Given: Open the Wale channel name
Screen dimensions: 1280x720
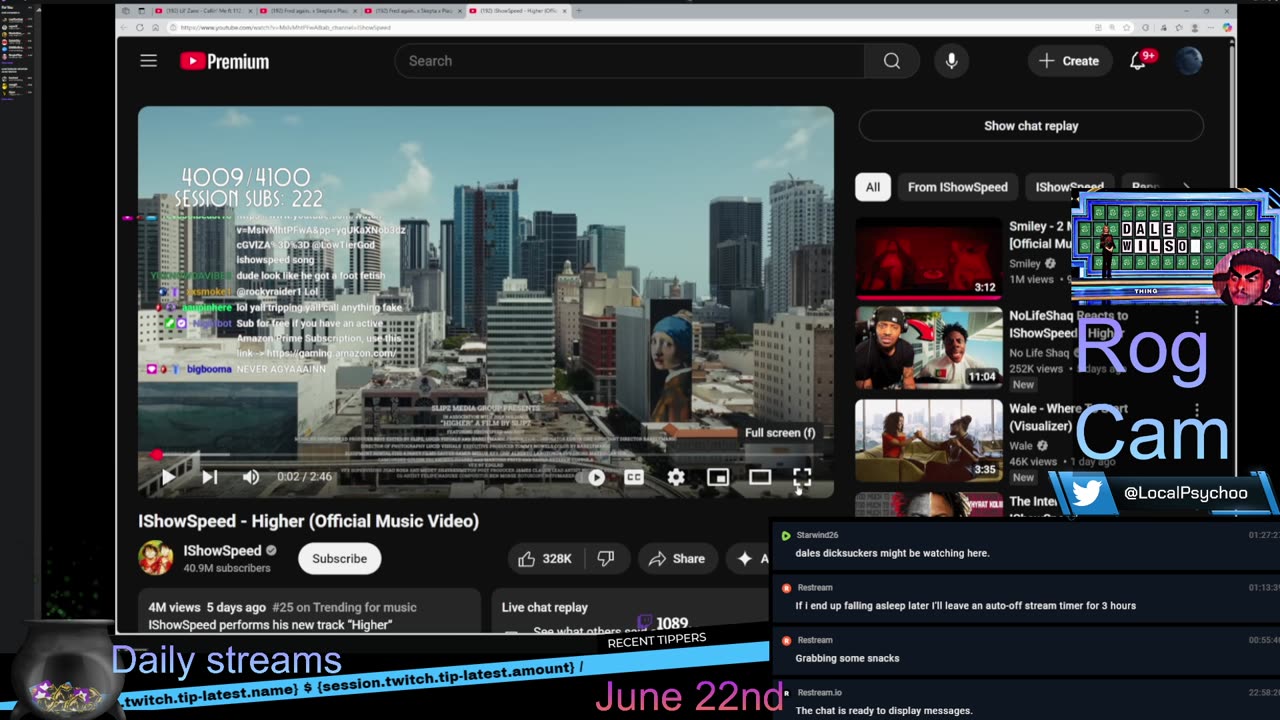Looking at the screenshot, I should pos(1021,446).
